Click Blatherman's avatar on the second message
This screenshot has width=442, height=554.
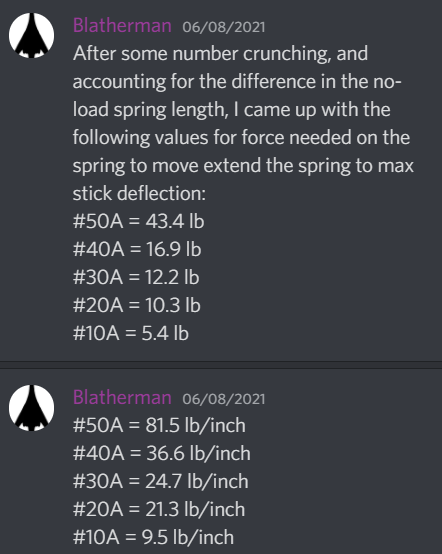(31, 408)
